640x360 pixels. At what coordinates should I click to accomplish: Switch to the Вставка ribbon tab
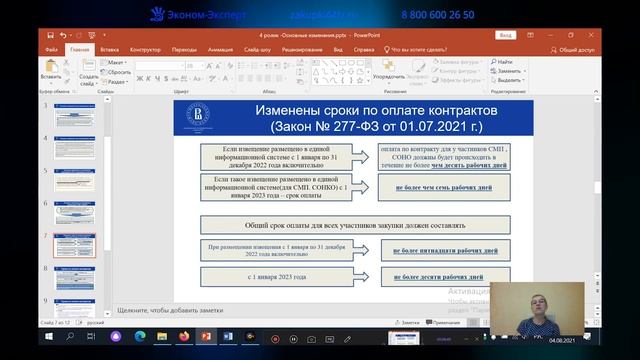(109, 50)
